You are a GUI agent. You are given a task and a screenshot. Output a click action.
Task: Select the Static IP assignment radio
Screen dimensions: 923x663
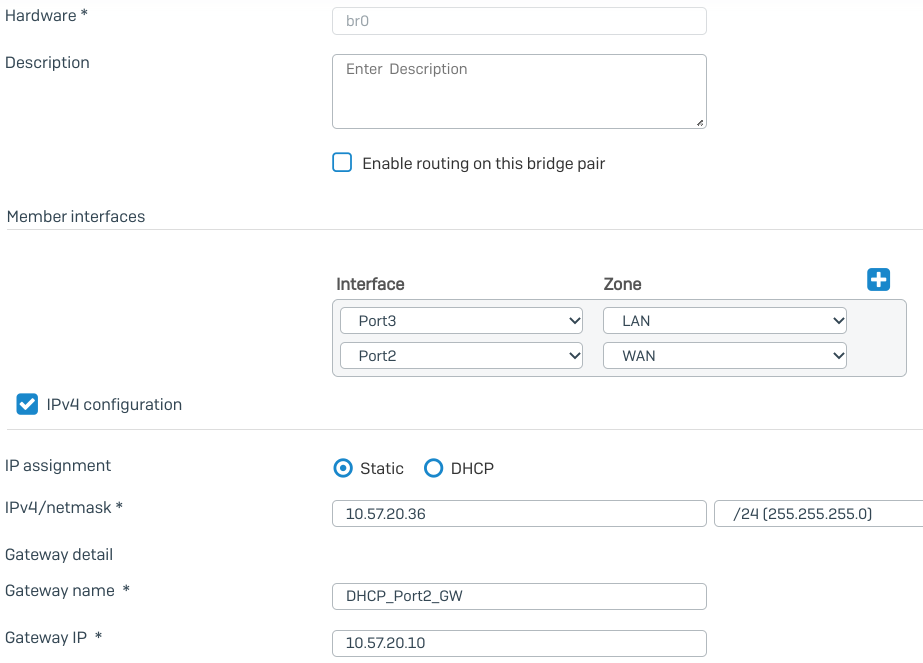coord(343,468)
